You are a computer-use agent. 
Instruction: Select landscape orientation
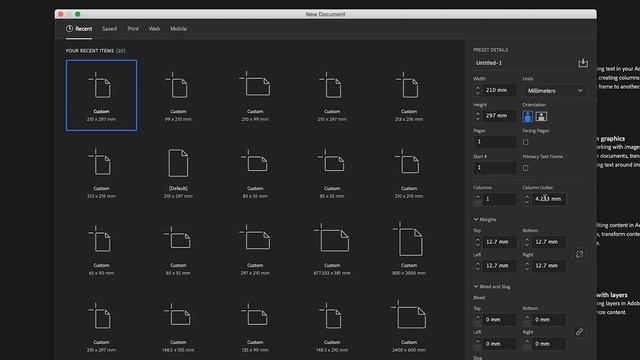[x=541, y=116]
